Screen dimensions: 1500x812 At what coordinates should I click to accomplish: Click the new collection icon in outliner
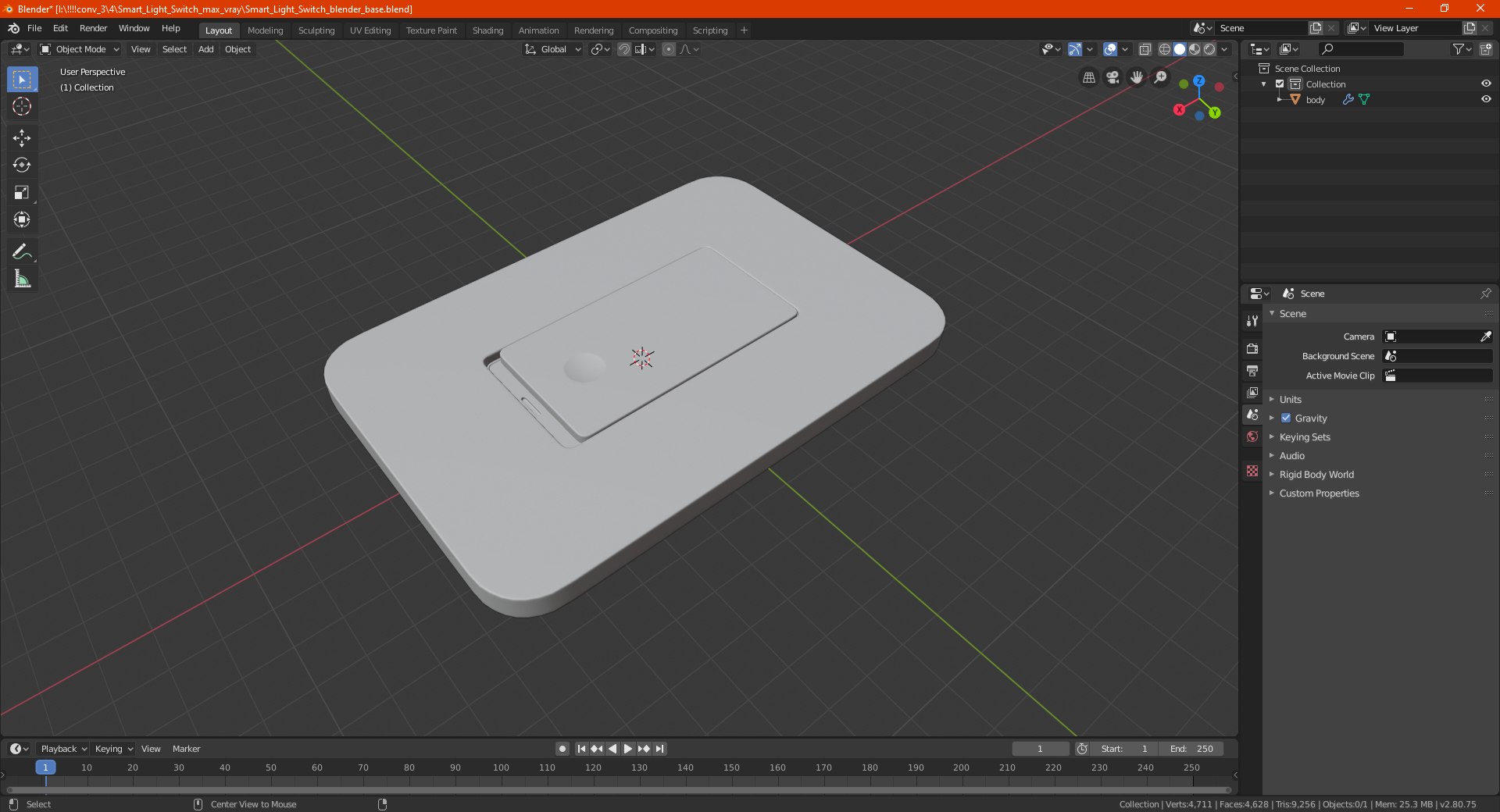click(x=1486, y=49)
